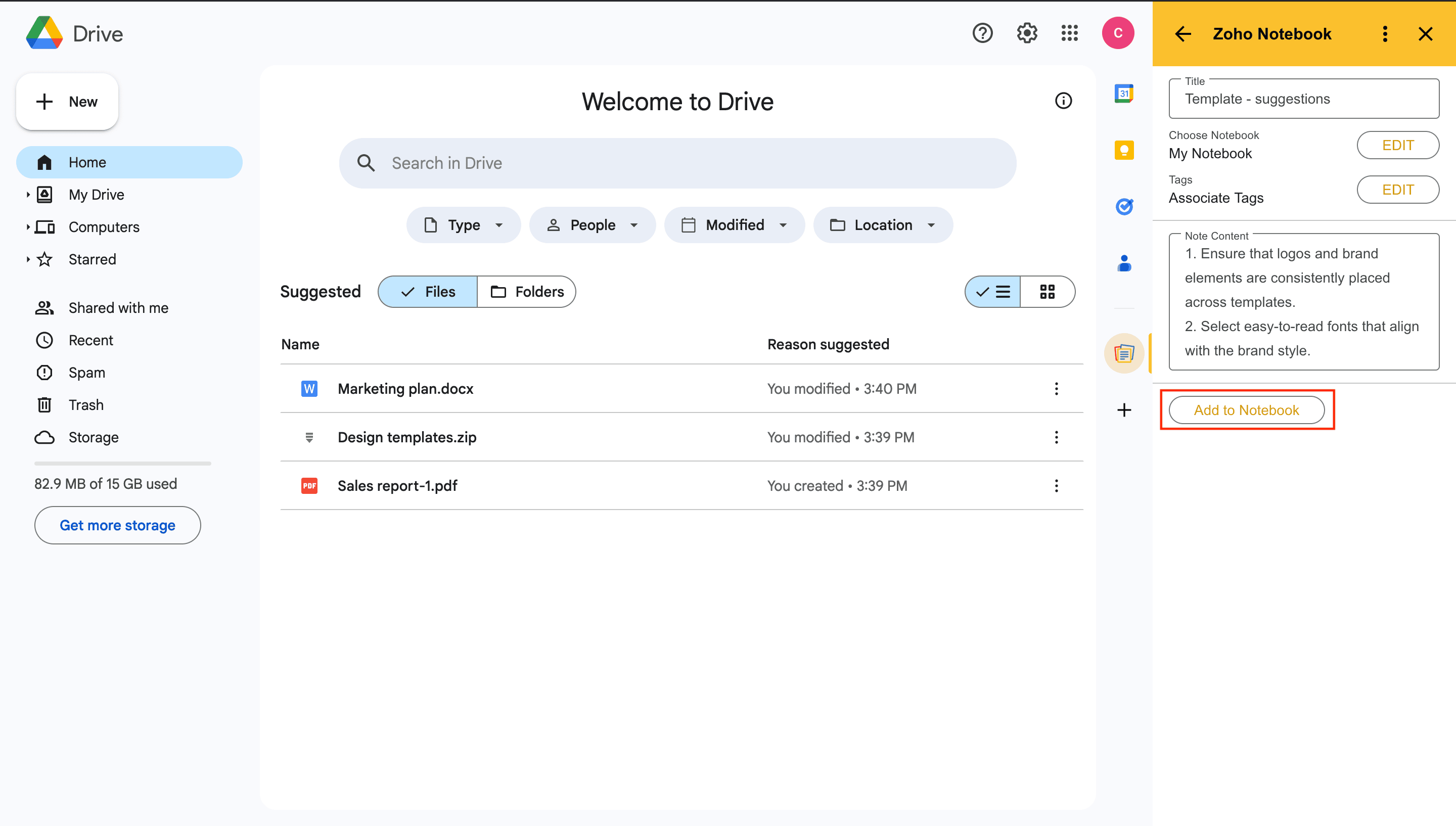Switch to grid layout view
The image size is (1456, 826).
tap(1047, 292)
